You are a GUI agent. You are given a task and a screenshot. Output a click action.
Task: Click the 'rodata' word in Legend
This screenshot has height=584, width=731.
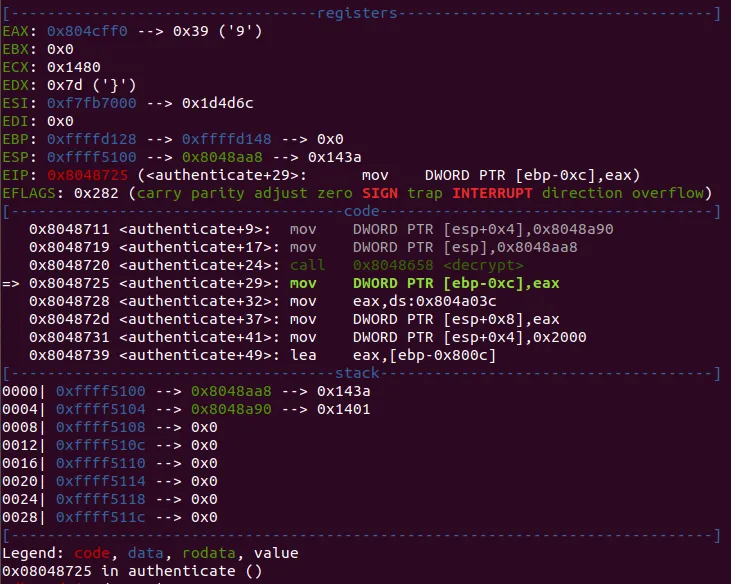209,553
